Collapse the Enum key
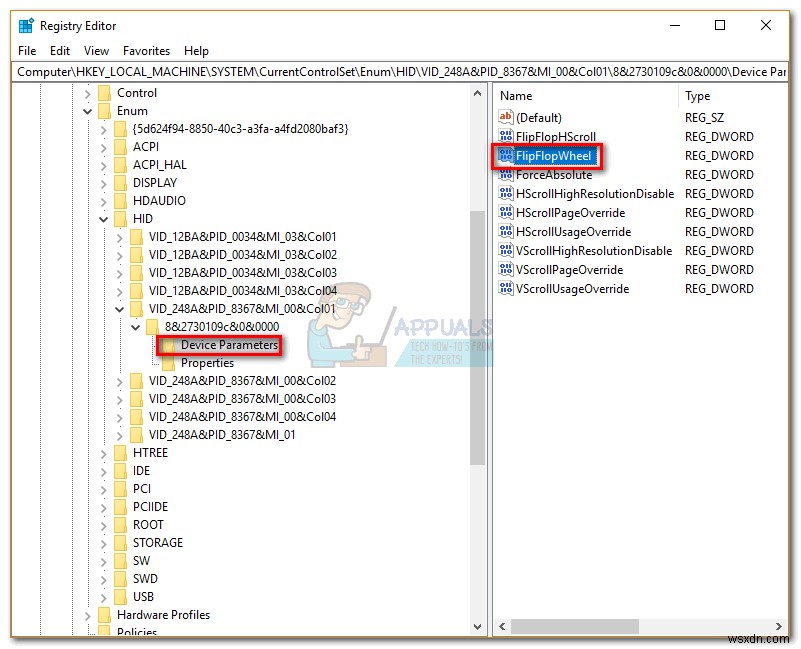The width and height of the screenshot is (801, 649). pos(87,111)
